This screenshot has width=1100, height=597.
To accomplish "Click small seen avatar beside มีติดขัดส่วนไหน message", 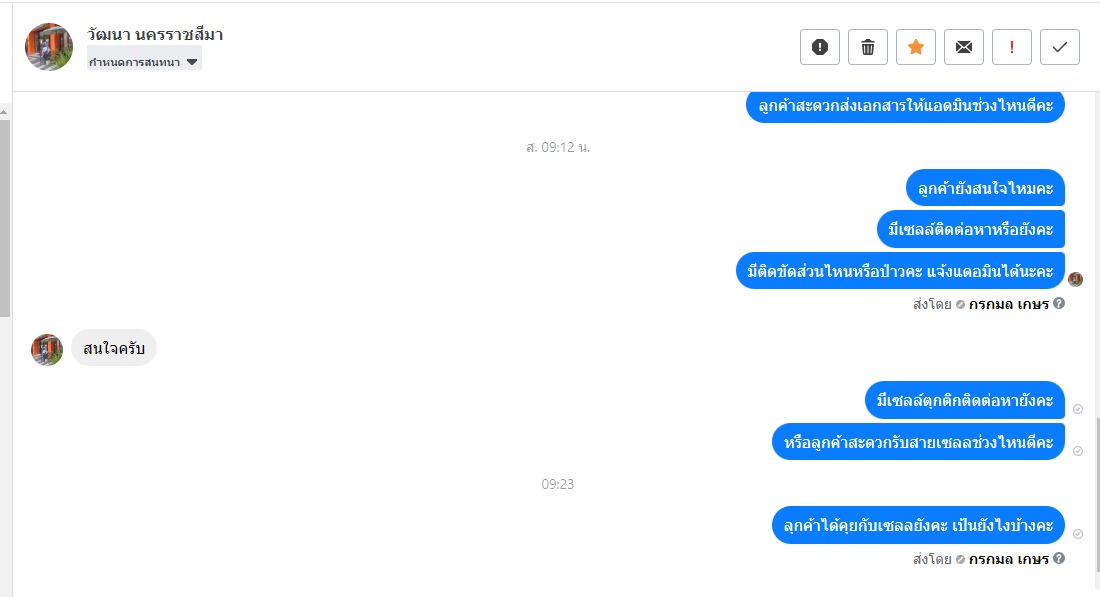I will [1075, 279].
